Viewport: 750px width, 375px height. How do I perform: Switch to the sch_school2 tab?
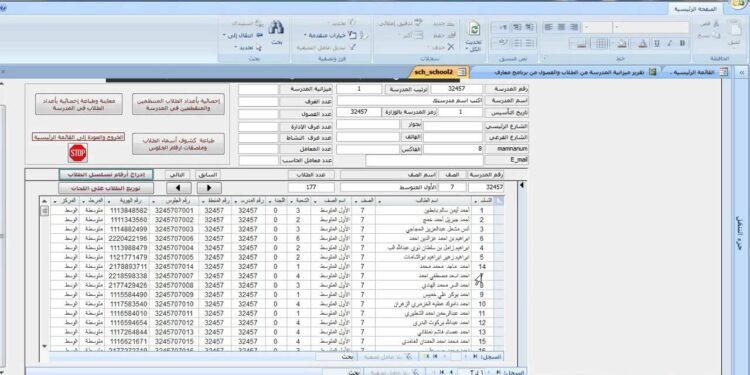pyautogui.click(x=439, y=72)
